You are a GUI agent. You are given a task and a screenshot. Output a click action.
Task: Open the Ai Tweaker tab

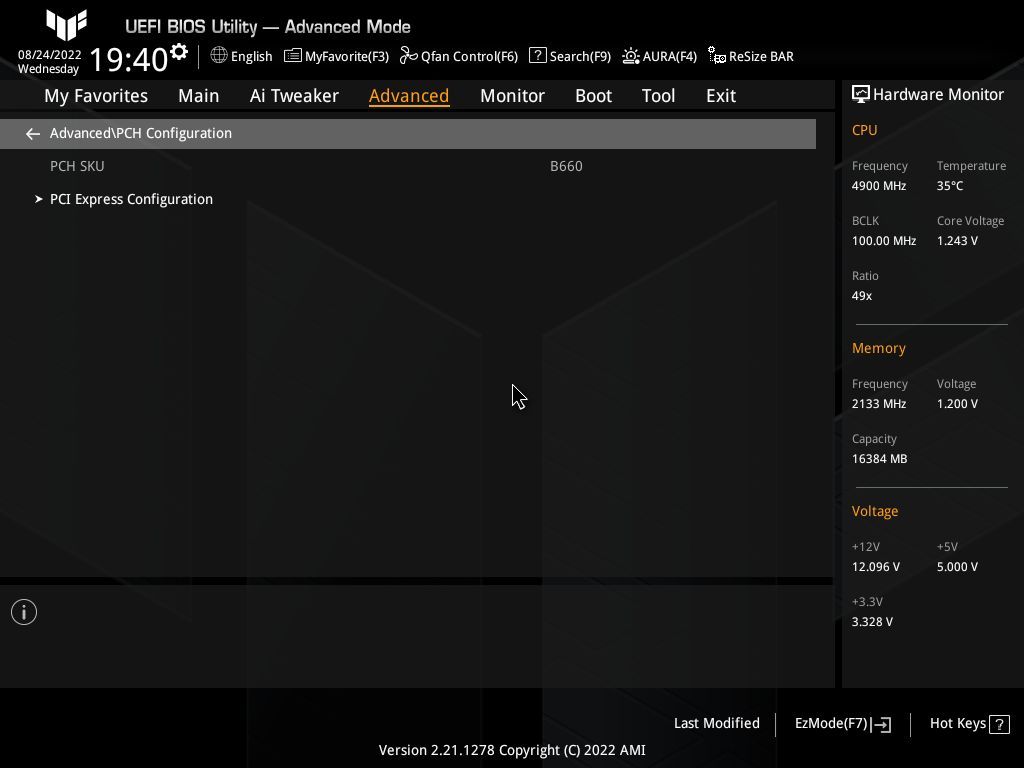[x=294, y=96]
